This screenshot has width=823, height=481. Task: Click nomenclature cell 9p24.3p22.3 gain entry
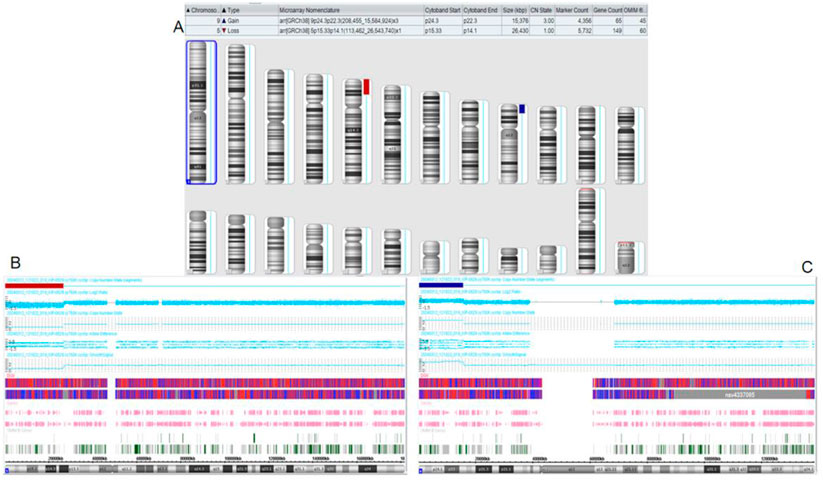(351, 21)
